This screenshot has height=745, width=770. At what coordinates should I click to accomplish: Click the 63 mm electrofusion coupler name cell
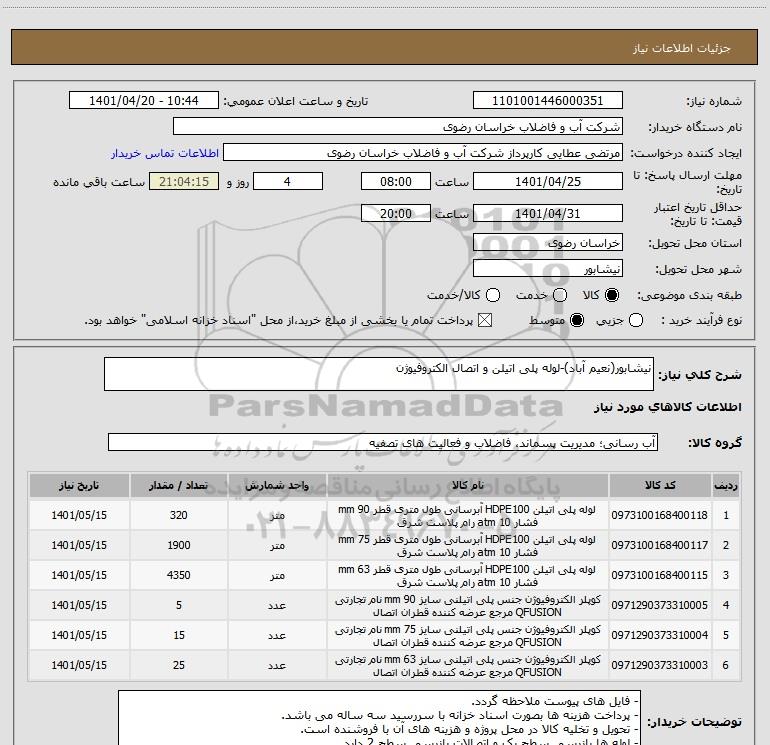468,665
